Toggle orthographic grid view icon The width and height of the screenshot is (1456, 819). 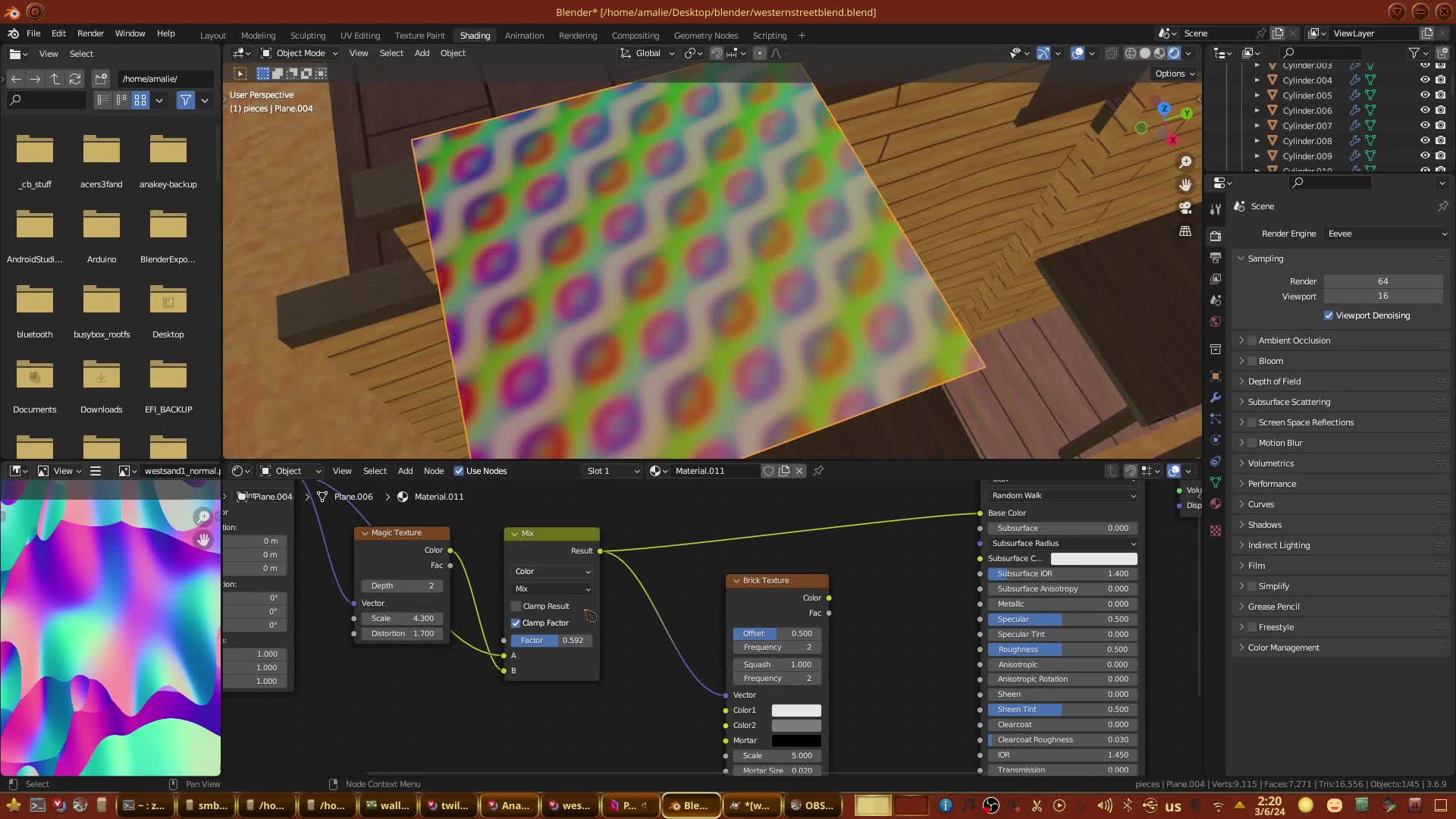(x=1185, y=231)
